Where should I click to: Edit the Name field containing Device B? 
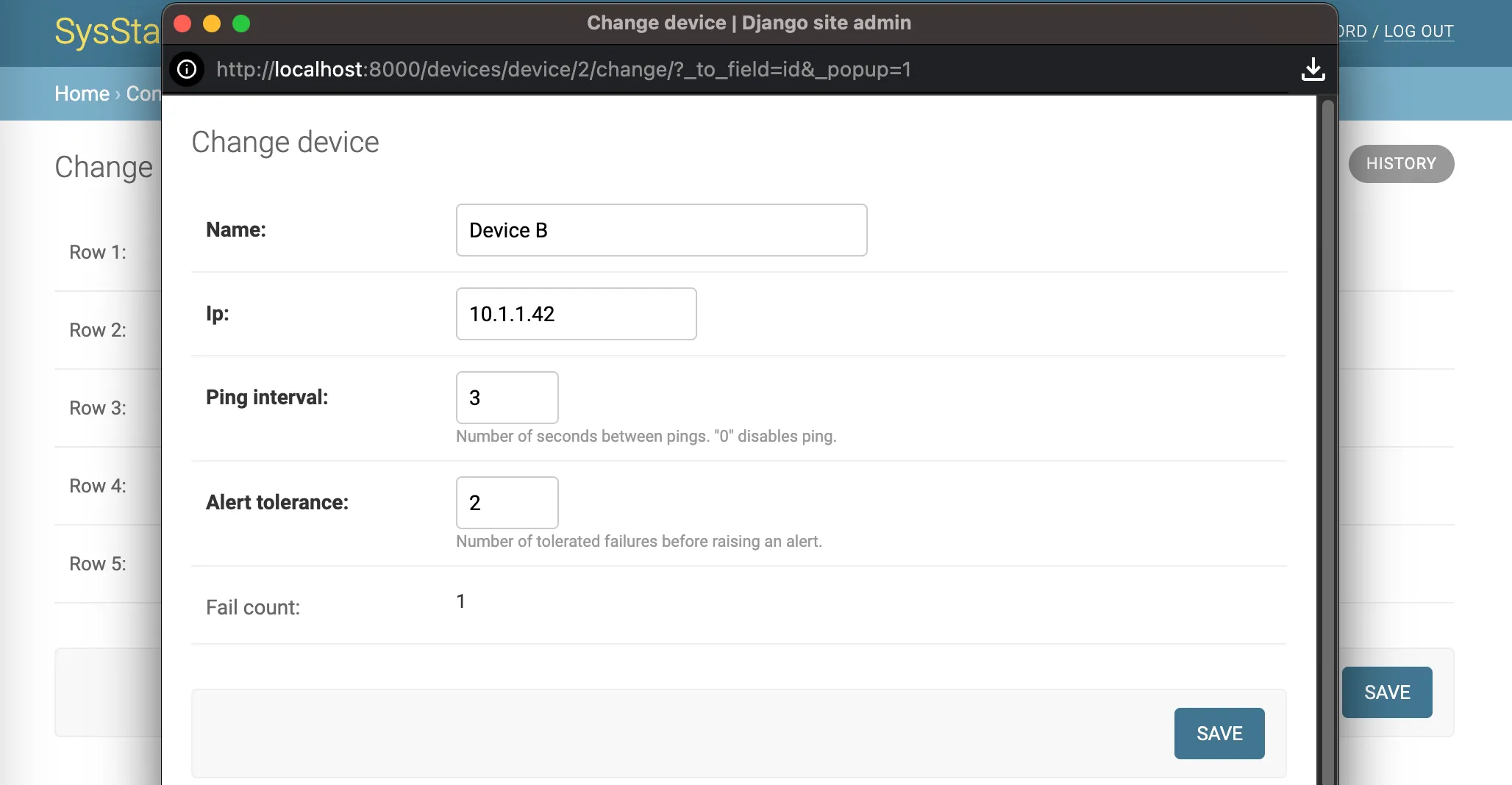660,230
